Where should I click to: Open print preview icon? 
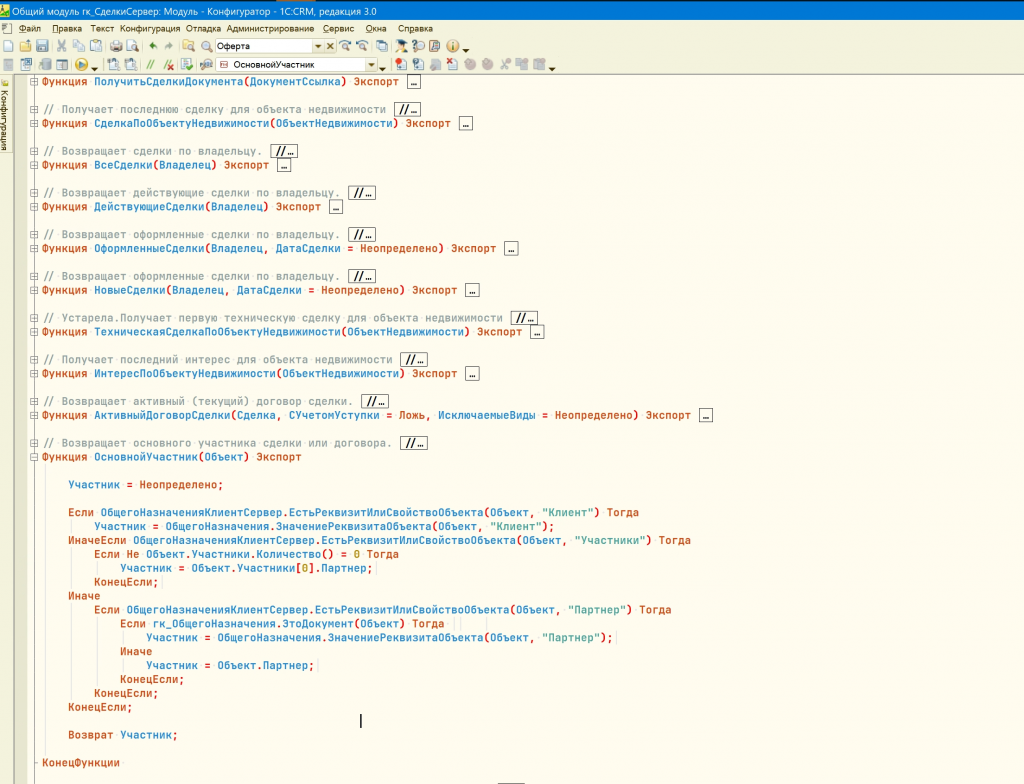(x=133, y=46)
